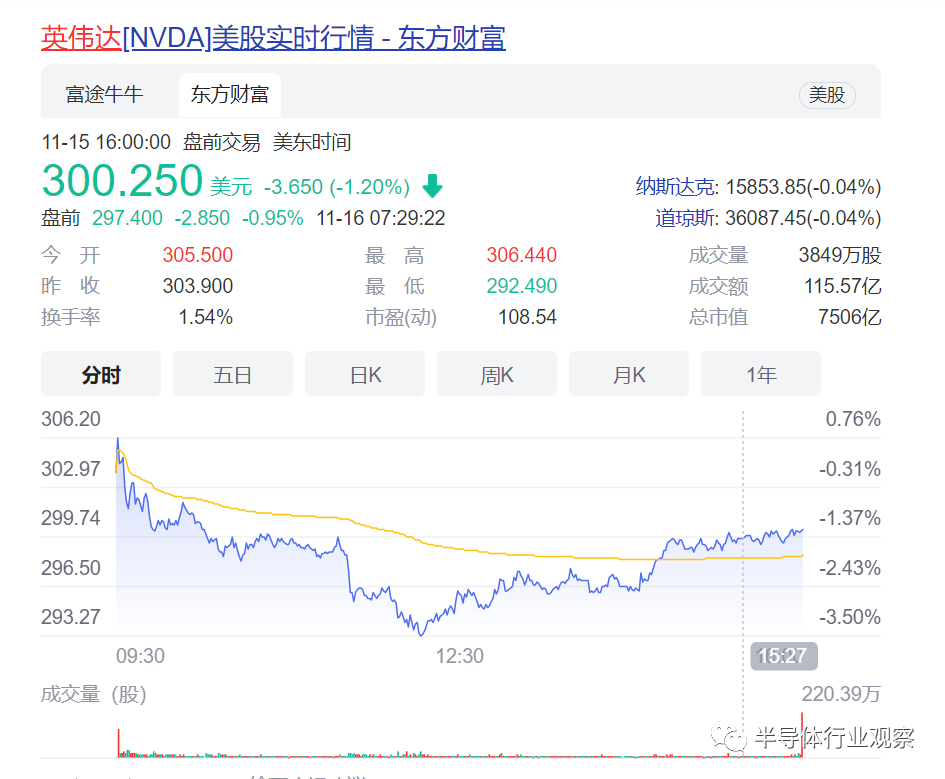Screen dimensions: 945x779
Task: Click the 道琼斯 index link
Action: coord(686,217)
